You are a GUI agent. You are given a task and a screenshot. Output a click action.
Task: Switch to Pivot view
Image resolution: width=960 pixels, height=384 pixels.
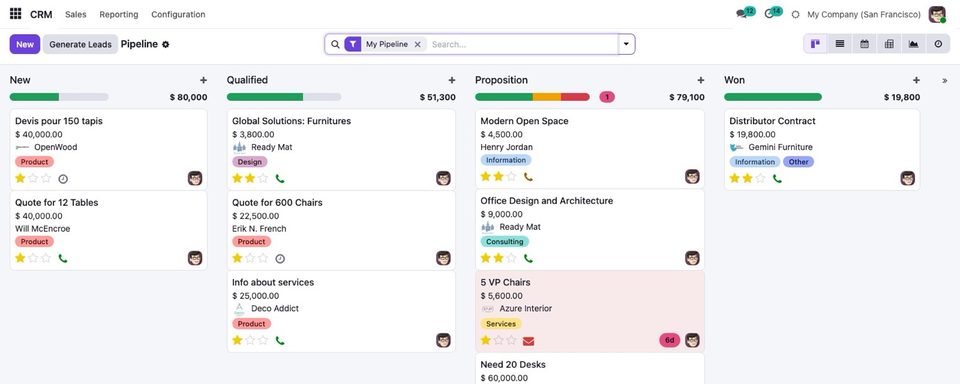click(x=889, y=44)
